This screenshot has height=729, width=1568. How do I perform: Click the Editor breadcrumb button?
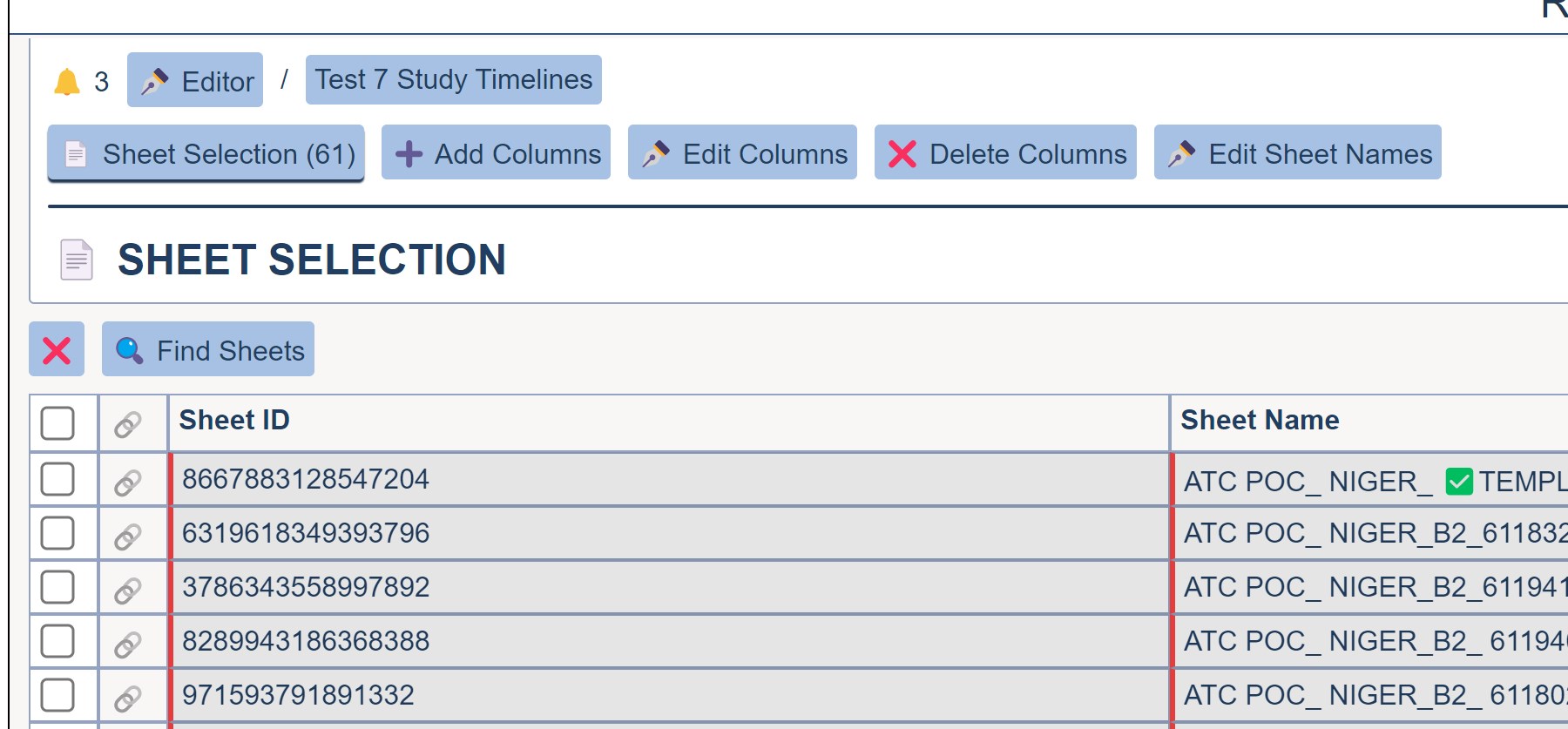point(195,81)
